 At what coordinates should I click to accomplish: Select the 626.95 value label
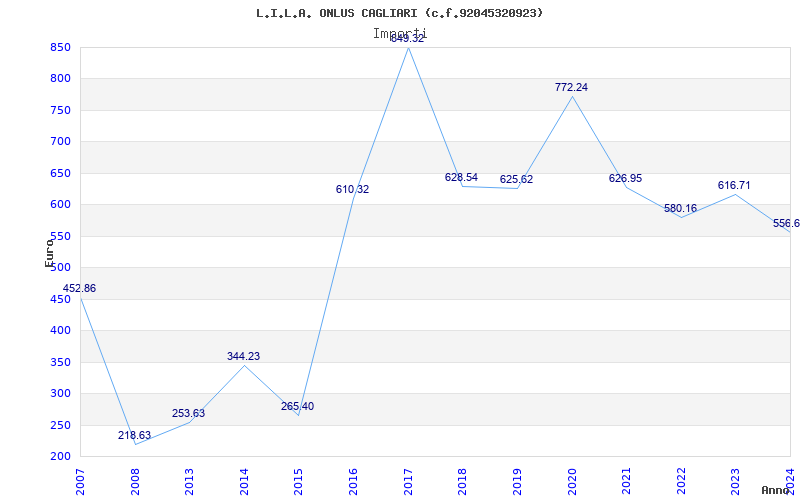click(x=626, y=178)
